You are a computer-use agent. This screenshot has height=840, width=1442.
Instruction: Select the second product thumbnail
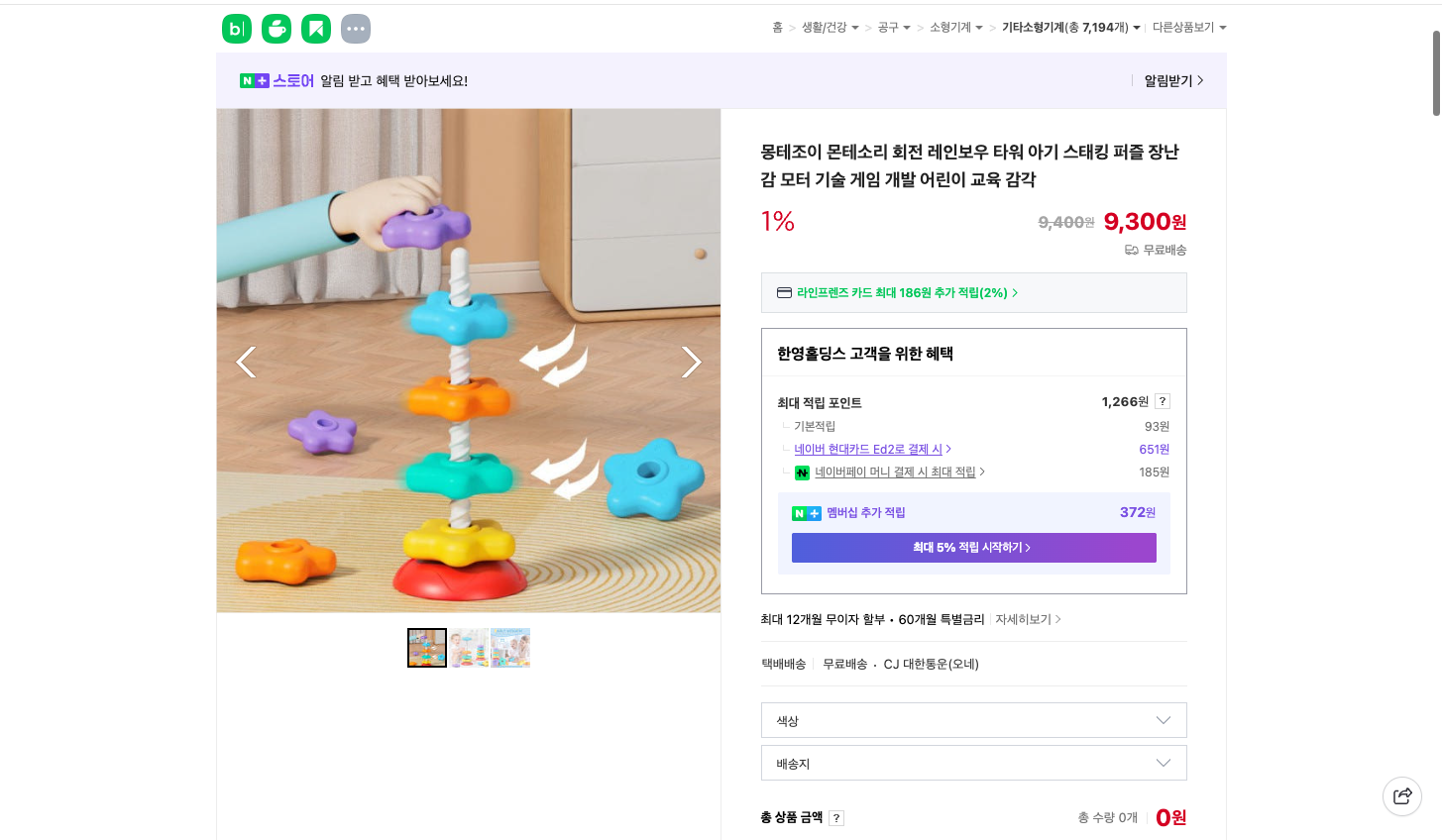coord(468,647)
